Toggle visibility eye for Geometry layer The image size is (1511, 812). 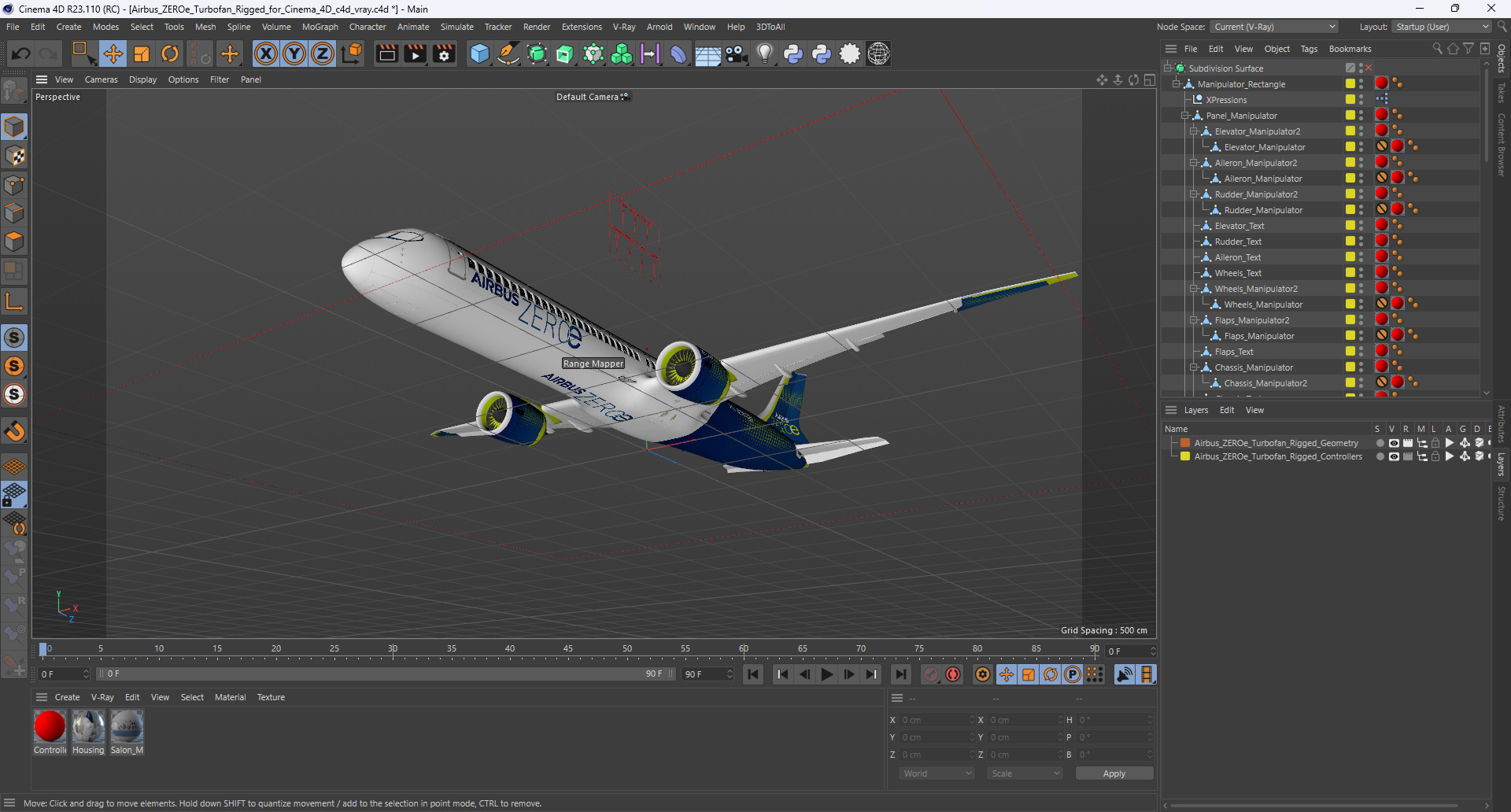tap(1394, 443)
